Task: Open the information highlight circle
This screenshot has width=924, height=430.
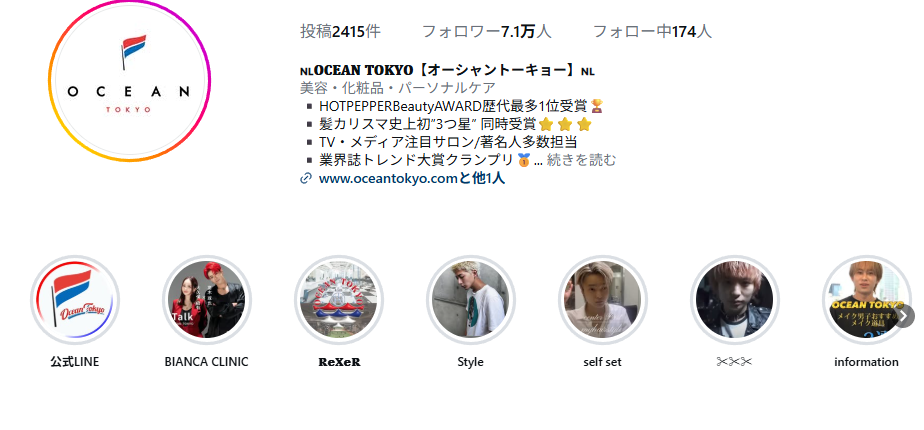Action: coord(866,299)
